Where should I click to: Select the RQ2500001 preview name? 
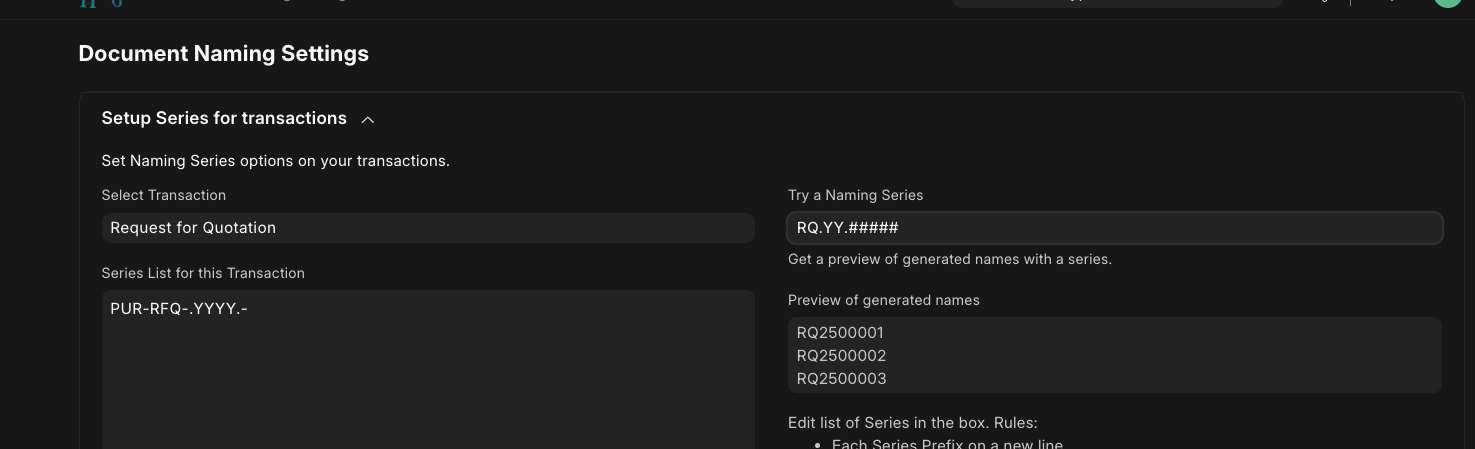tap(840, 332)
